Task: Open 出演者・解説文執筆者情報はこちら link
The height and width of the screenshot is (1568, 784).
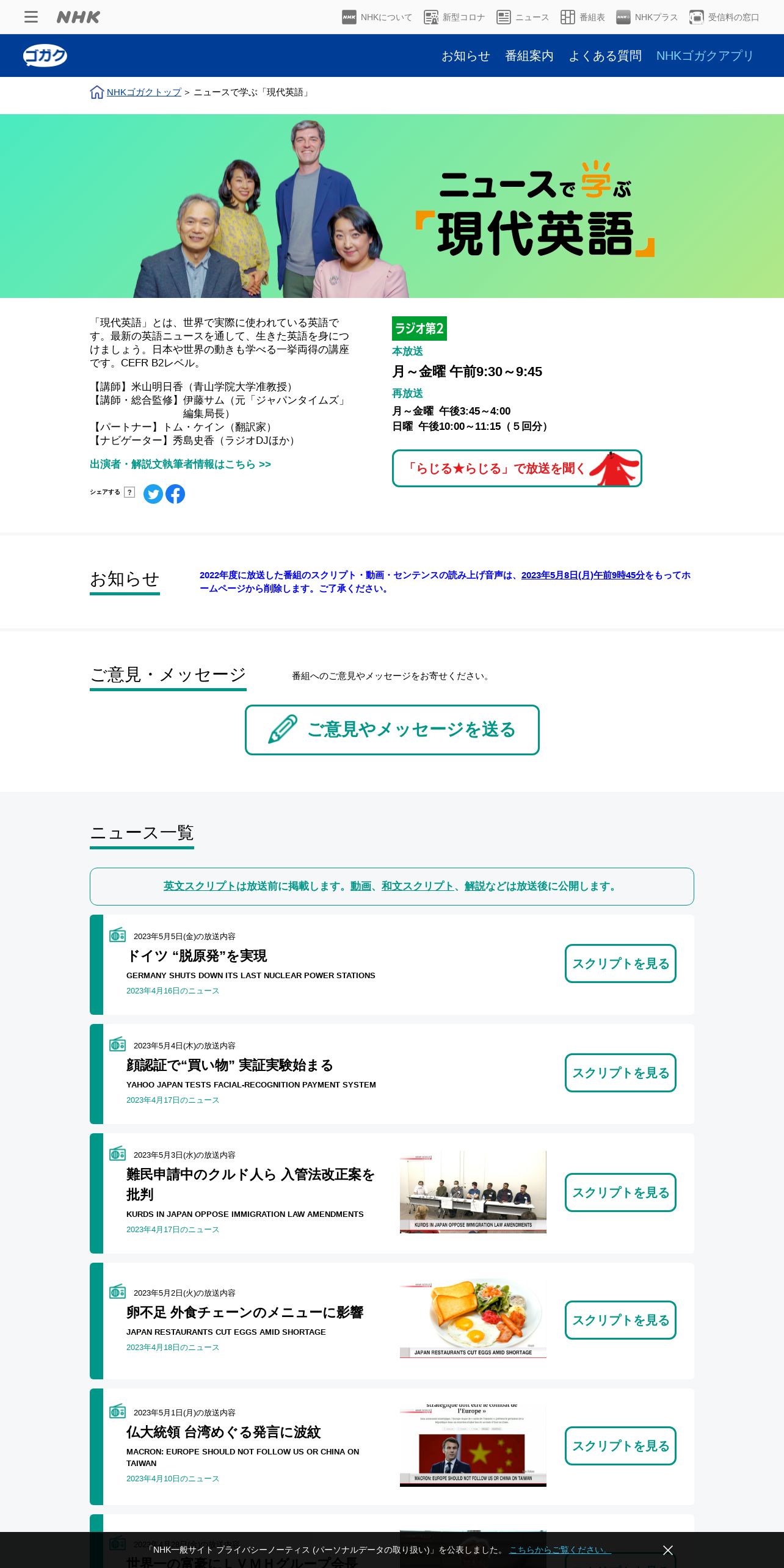Action: (x=181, y=464)
